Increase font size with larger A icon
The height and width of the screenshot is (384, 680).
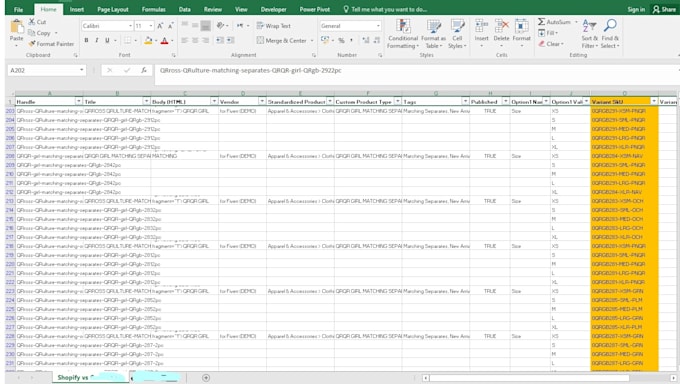pos(160,26)
